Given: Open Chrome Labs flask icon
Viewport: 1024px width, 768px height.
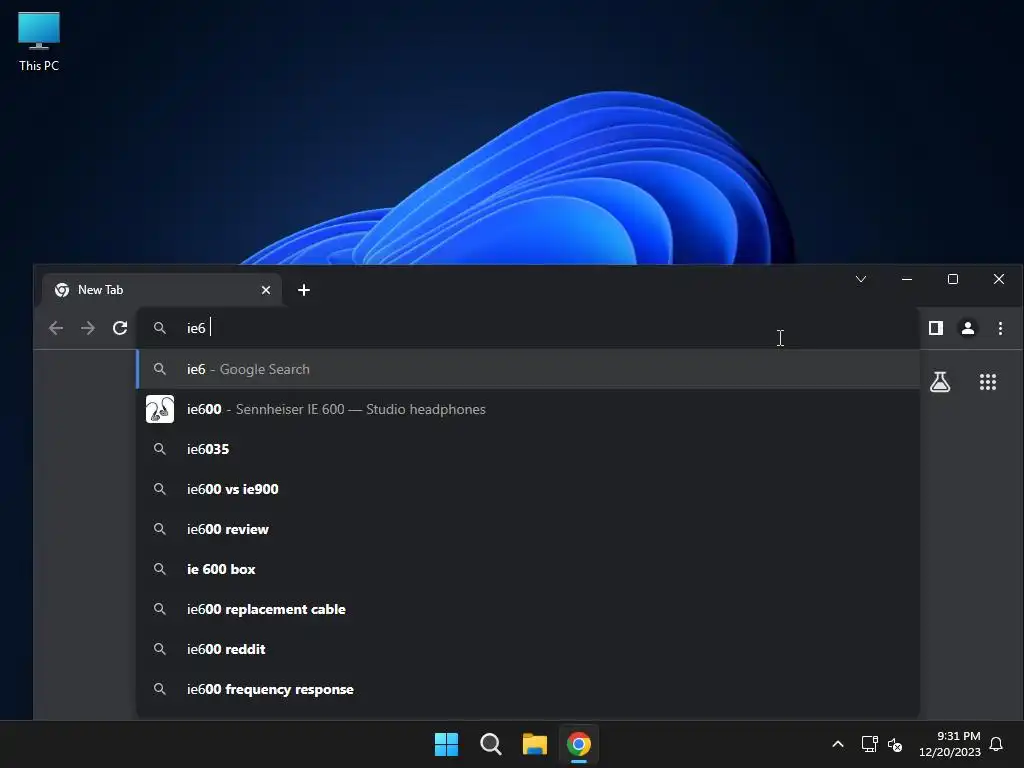Looking at the screenshot, I should click(940, 382).
